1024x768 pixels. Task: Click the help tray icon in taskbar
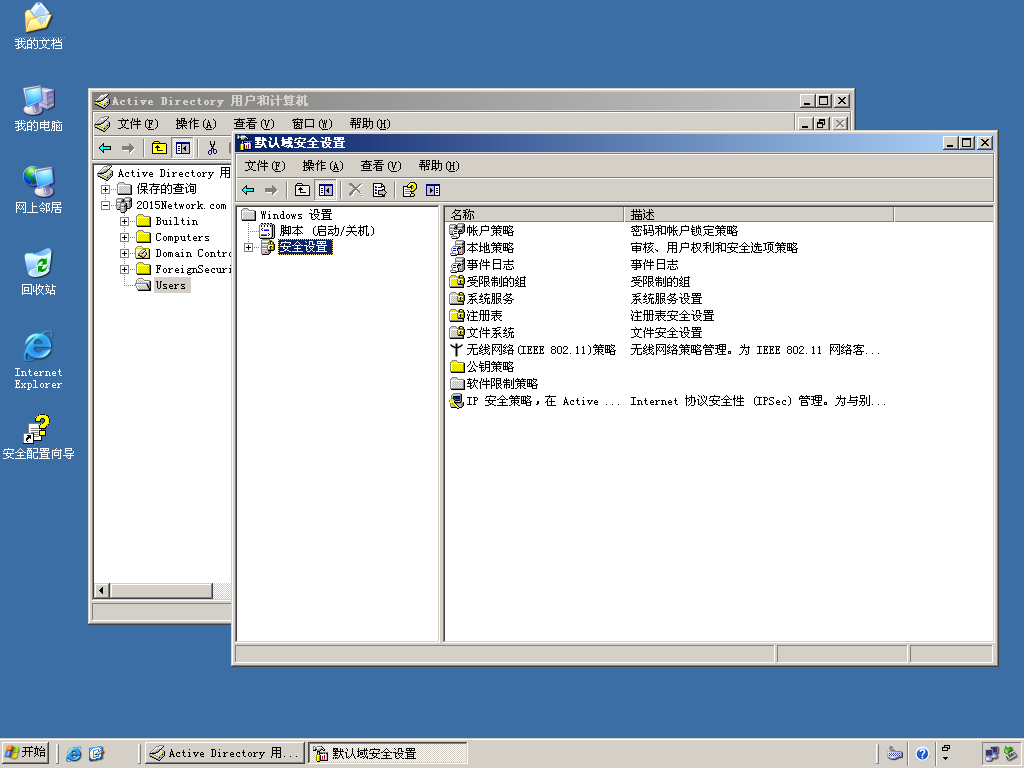pos(922,754)
